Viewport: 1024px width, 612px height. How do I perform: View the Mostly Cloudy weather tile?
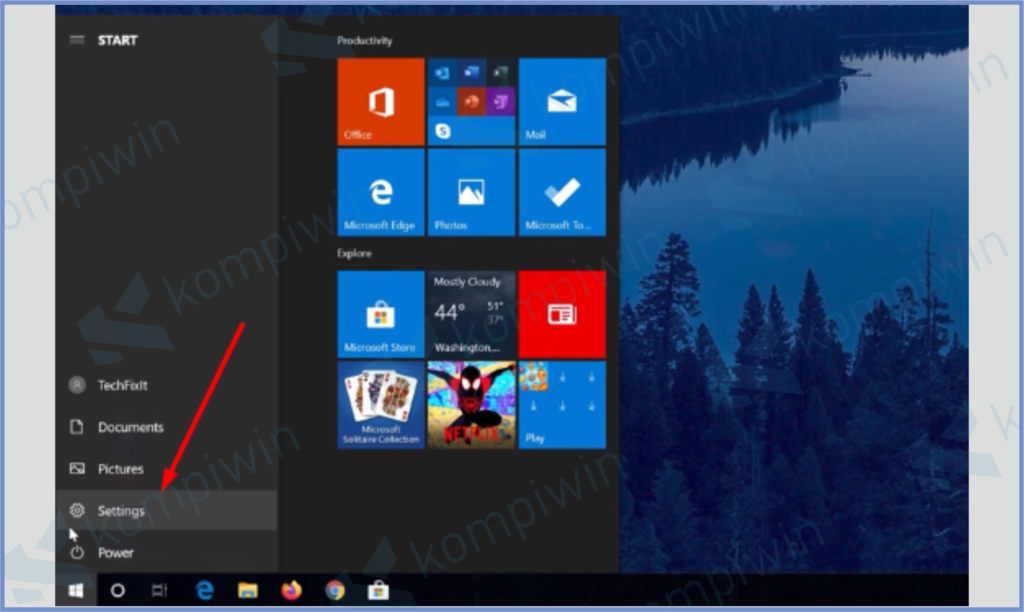click(471, 314)
